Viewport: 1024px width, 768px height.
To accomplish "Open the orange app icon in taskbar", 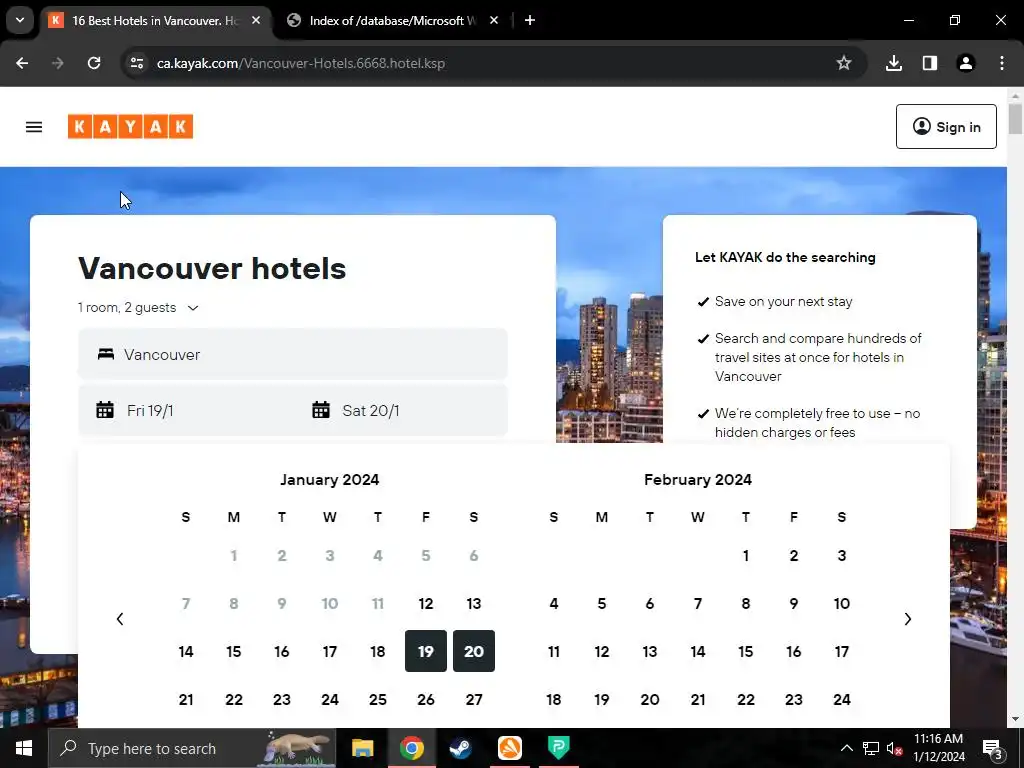I will 509,748.
